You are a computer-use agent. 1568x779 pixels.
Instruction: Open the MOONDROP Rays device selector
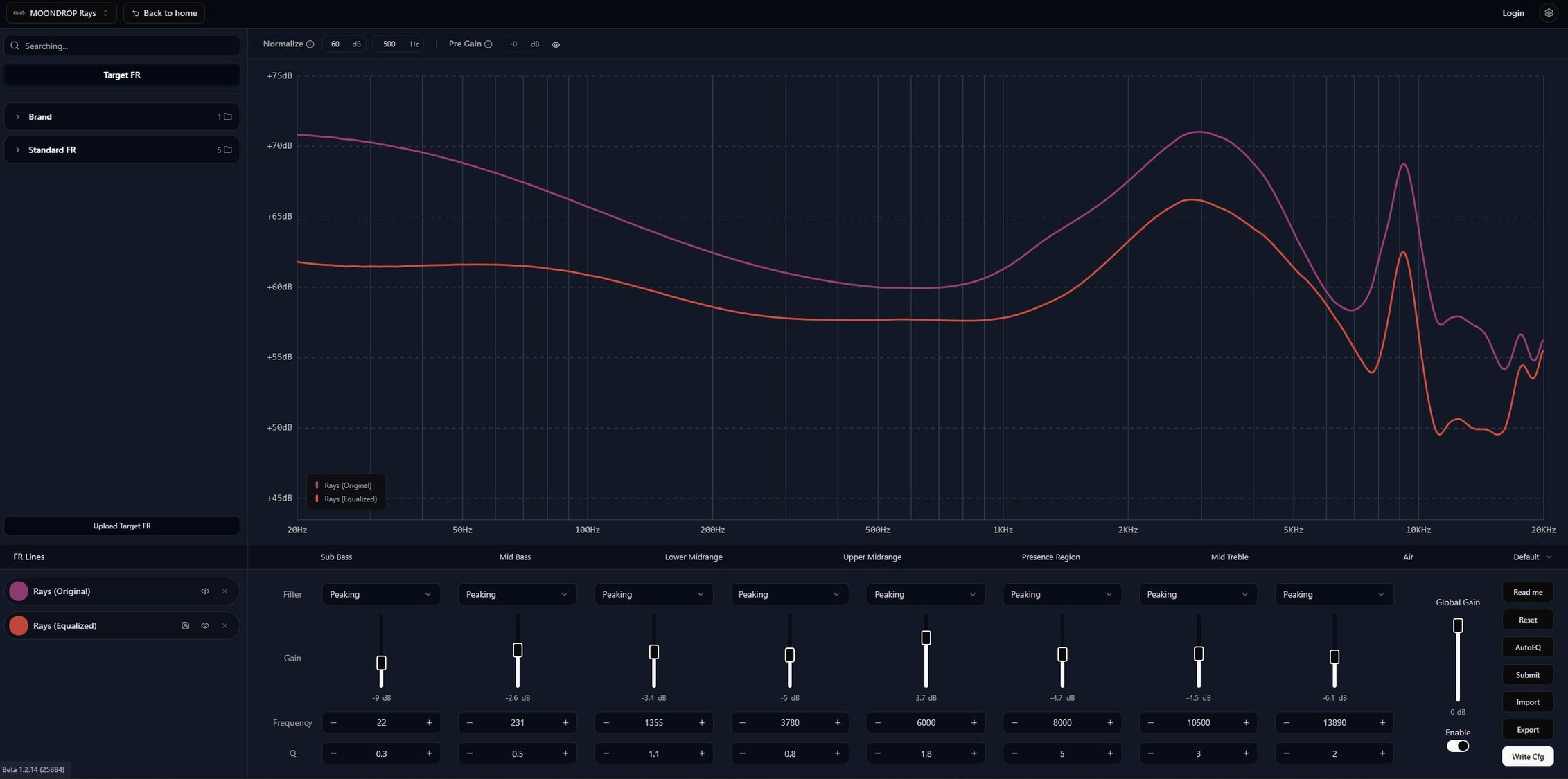[62, 13]
